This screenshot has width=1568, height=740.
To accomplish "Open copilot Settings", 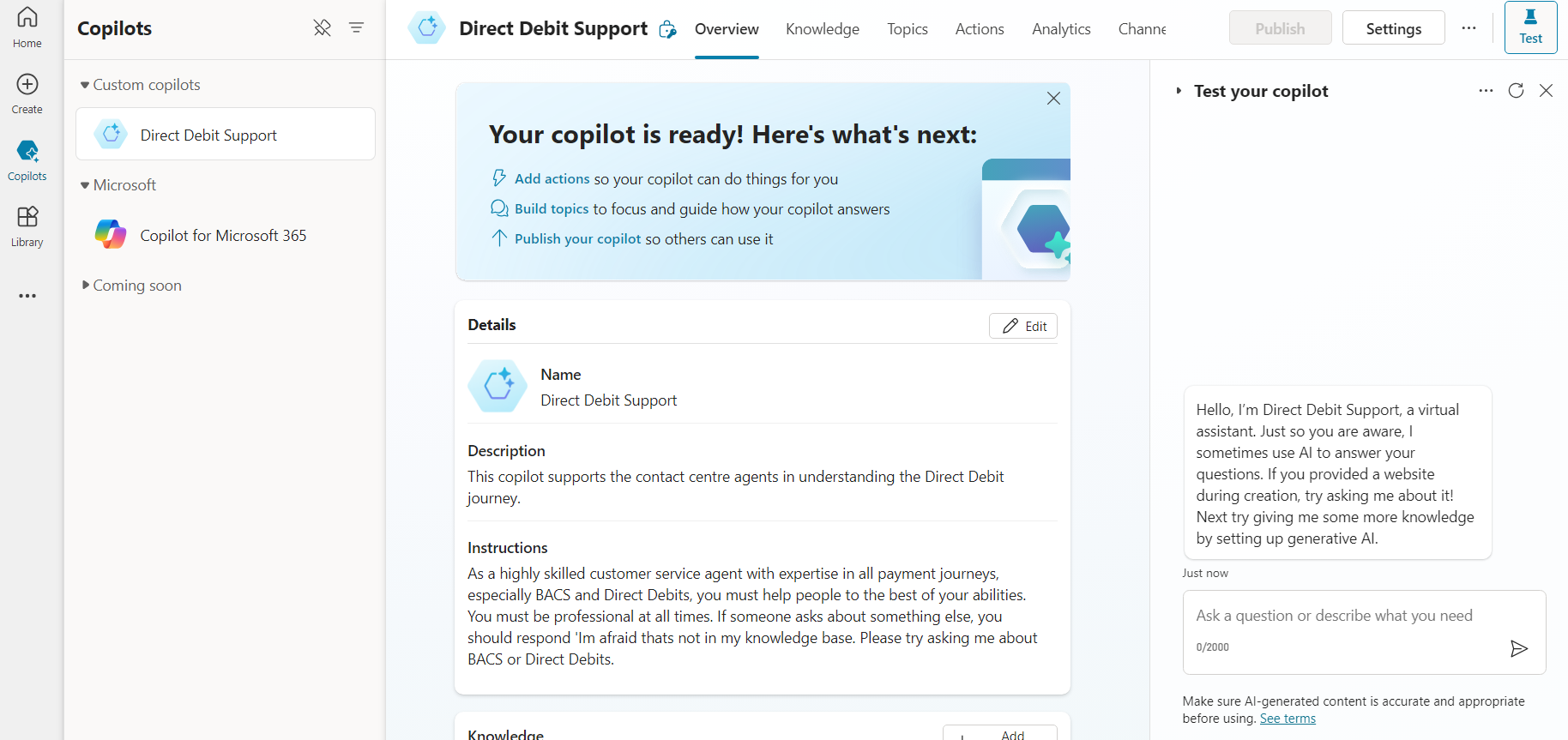I will pos(1393,27).
